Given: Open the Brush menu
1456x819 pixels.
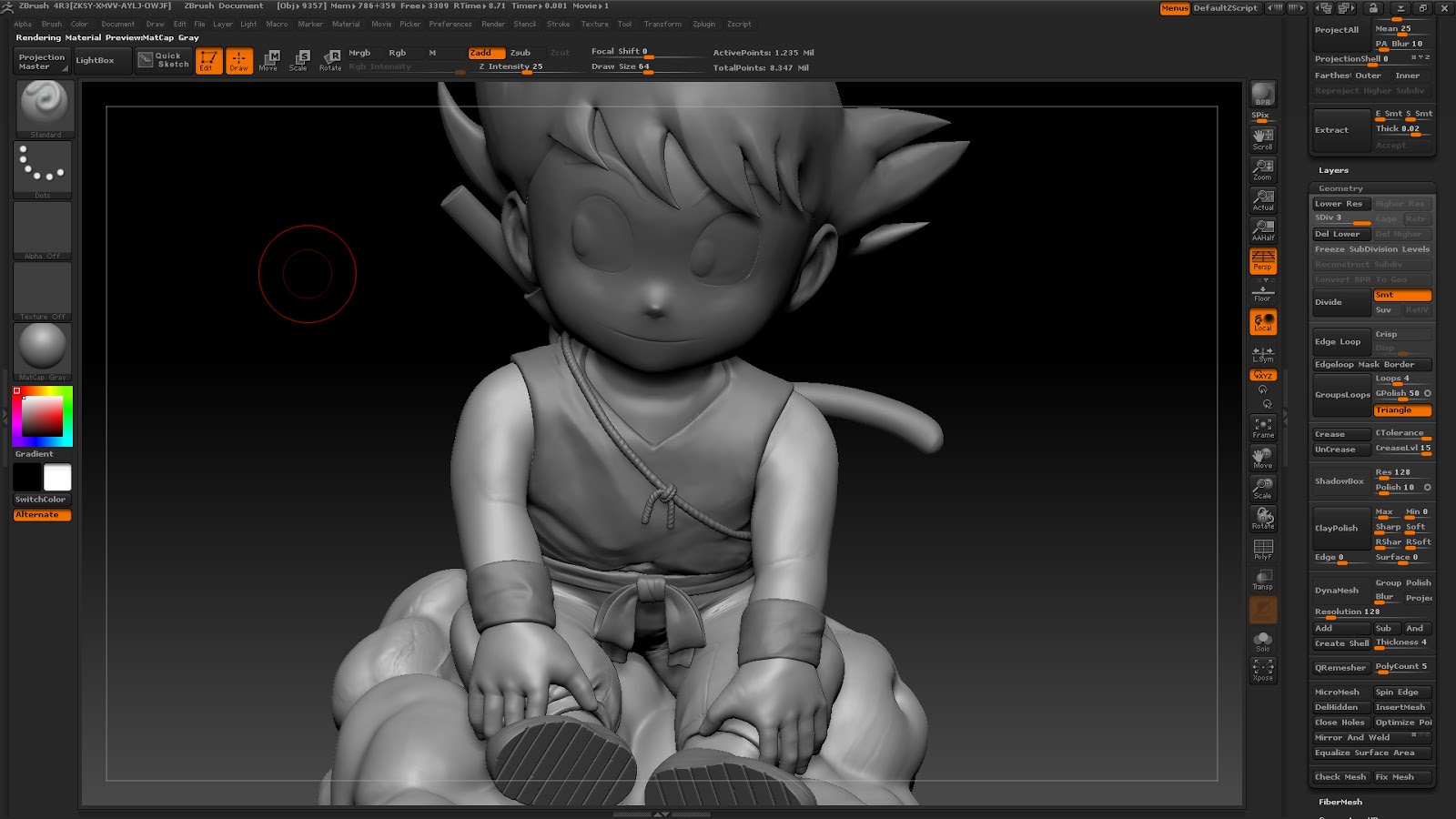Looking at the screenshot, I should (52, 25).
